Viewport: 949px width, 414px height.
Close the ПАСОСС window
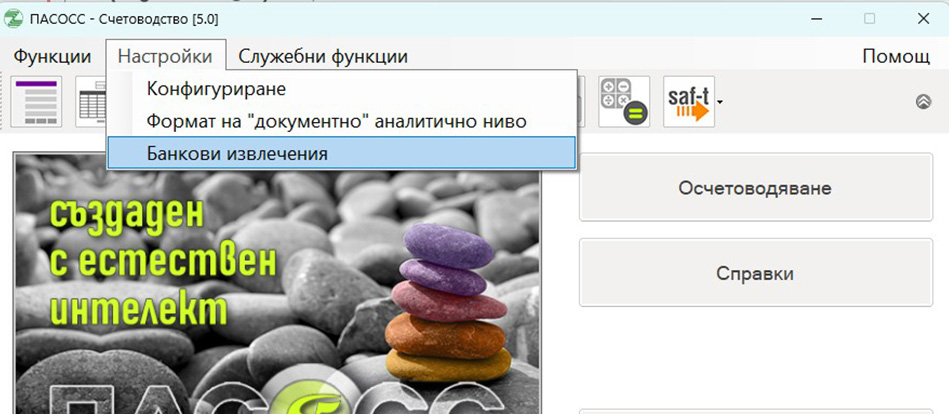pyautogui.click(x=923, y=19)
